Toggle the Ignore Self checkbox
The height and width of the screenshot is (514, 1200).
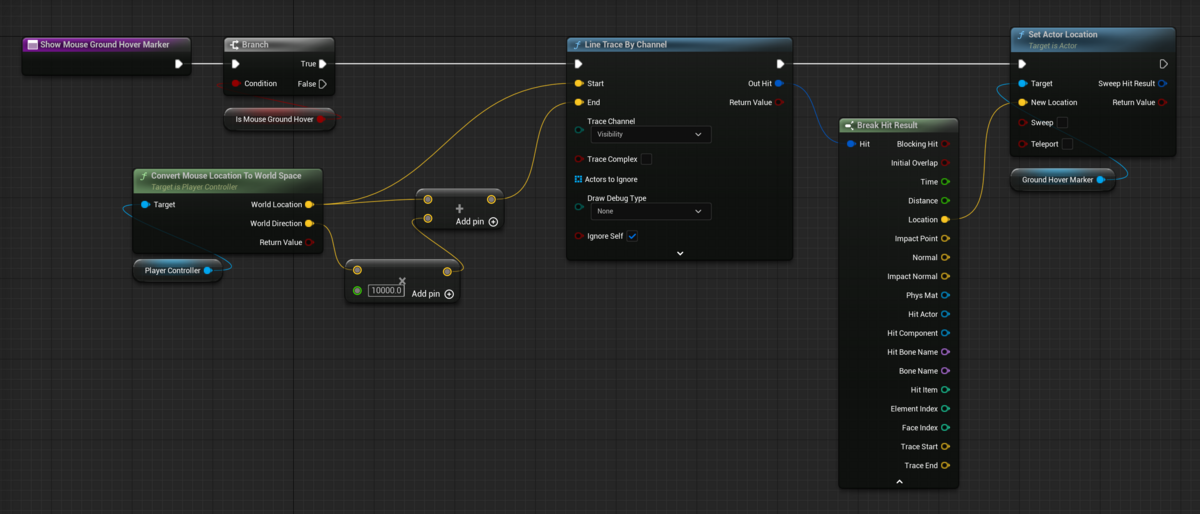click(x=633, y=236)
